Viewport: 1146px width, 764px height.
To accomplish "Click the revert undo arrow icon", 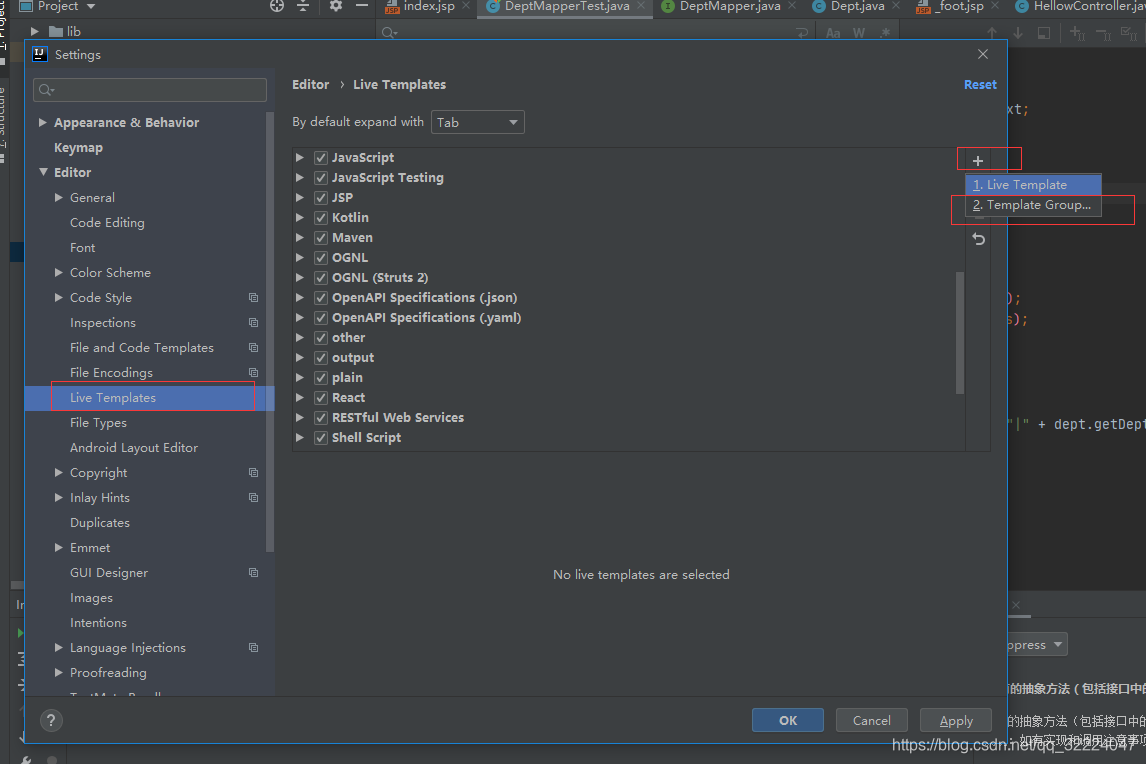I will pos(979,239).
